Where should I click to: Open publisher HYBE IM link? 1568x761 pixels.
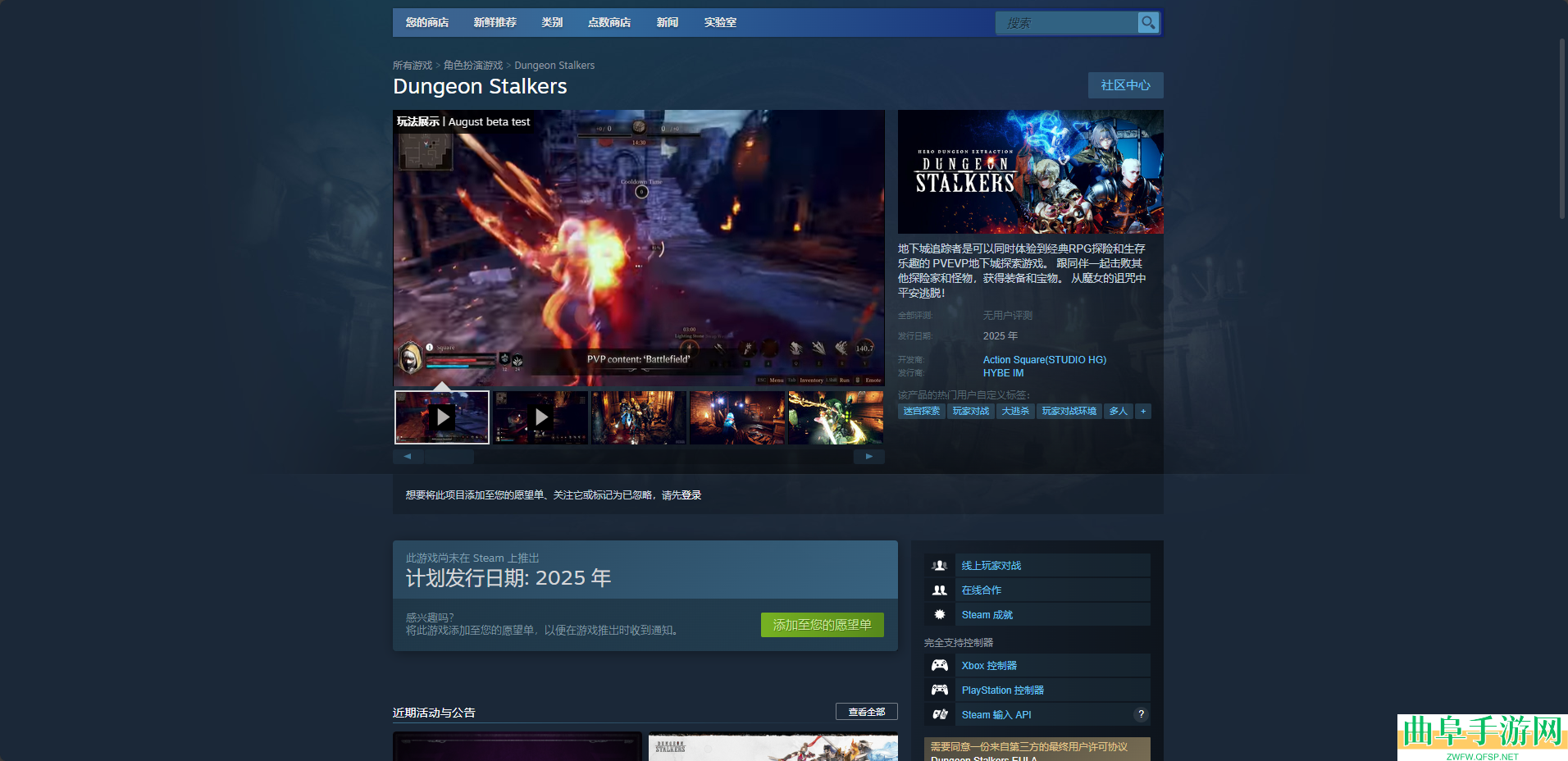tap(1004, 373)
